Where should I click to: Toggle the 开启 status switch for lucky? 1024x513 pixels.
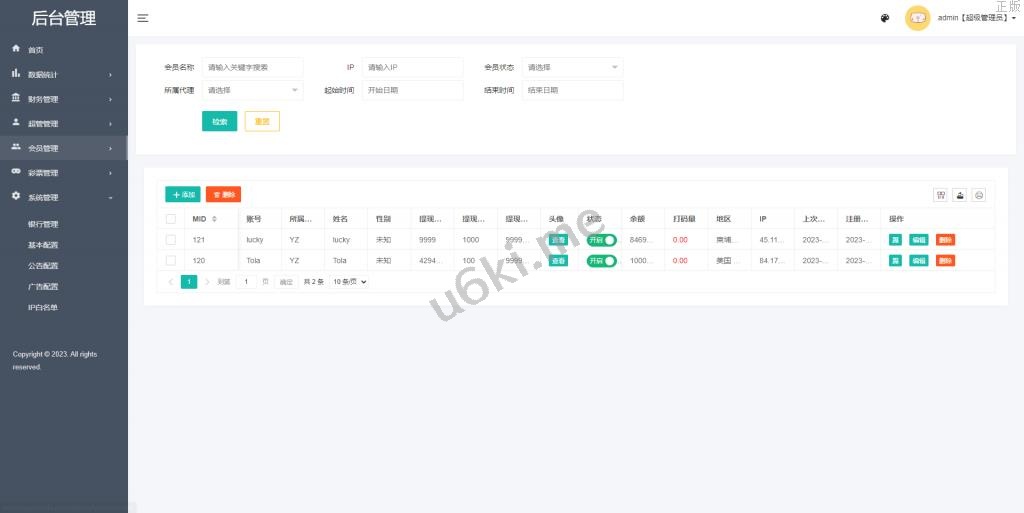[601, 240]
